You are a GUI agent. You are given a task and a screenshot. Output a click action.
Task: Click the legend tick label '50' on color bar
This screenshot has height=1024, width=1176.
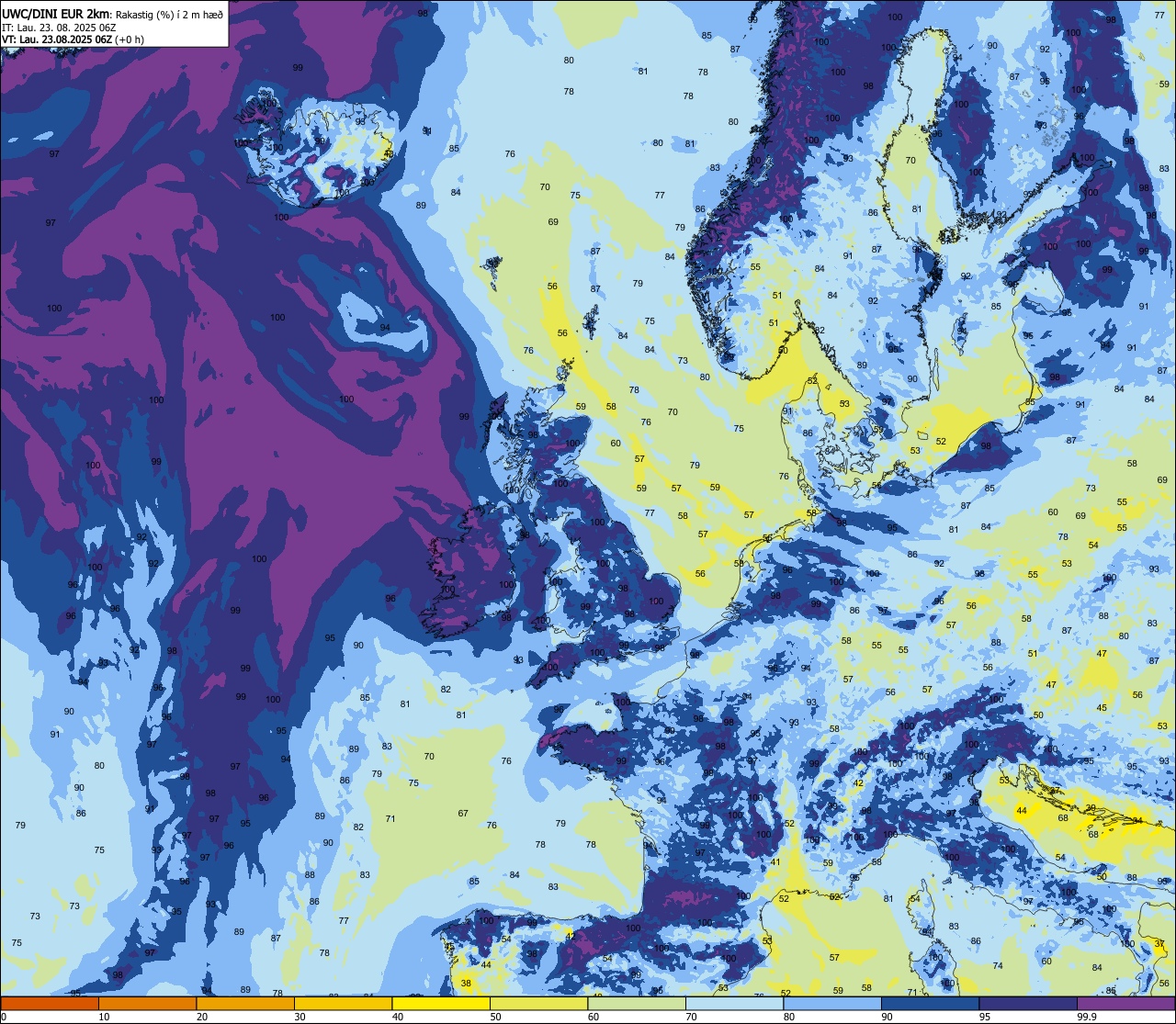coord(495,1017)
